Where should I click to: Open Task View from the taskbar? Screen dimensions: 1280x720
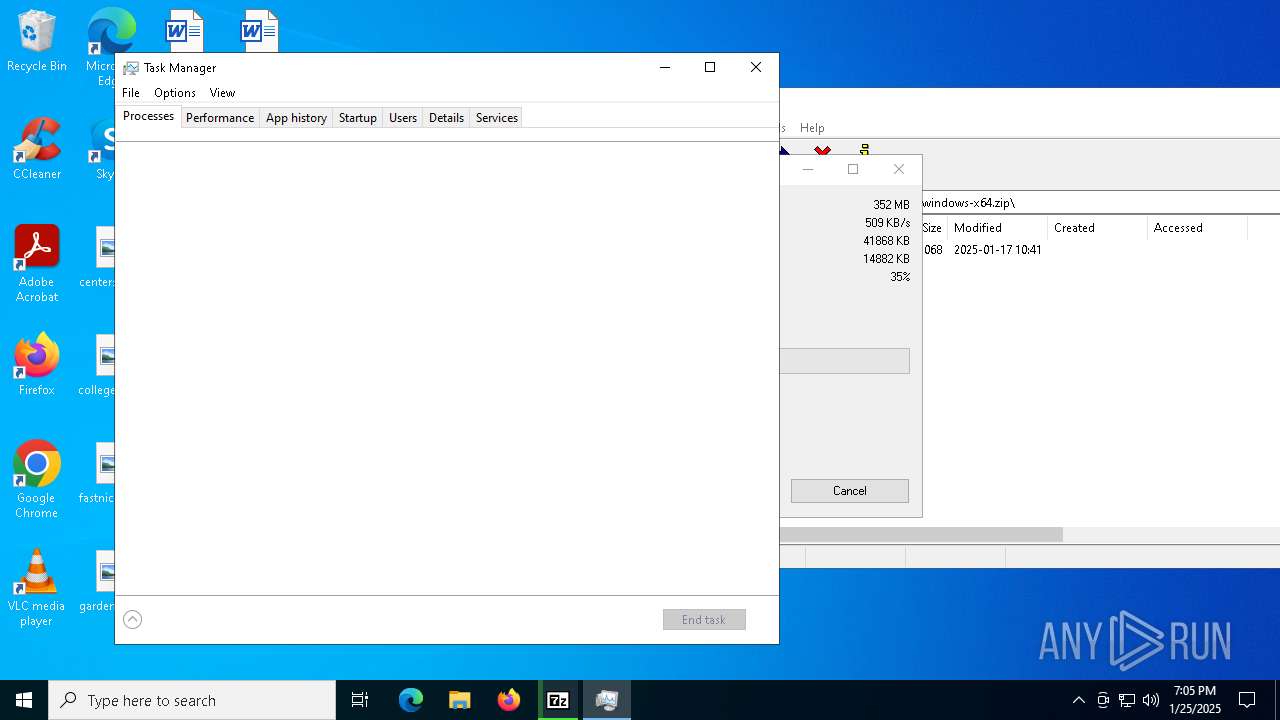pyautogui.click(x=360, y=700)
